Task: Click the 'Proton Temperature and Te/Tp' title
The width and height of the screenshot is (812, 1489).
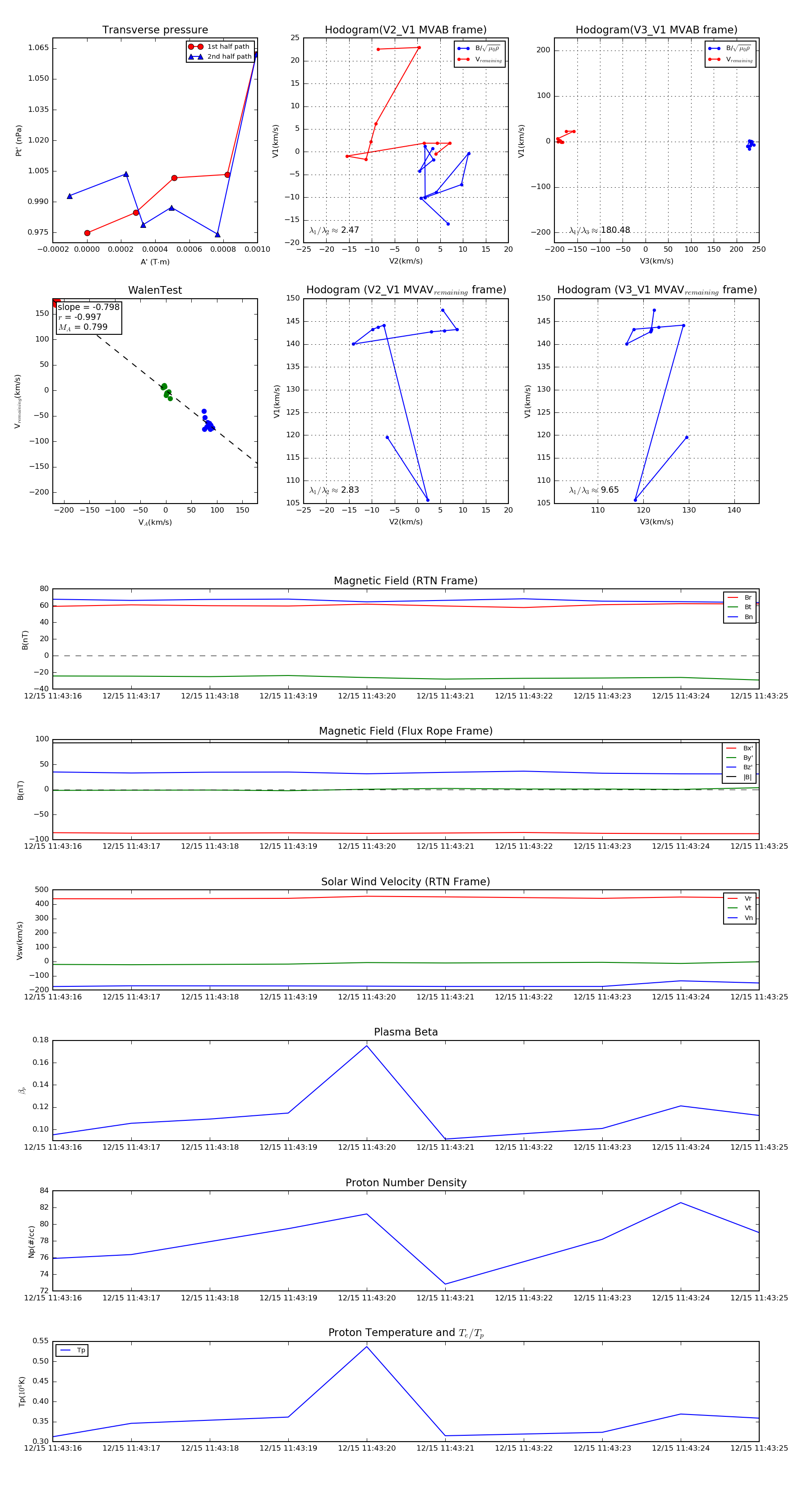Action: (406, 1333)
